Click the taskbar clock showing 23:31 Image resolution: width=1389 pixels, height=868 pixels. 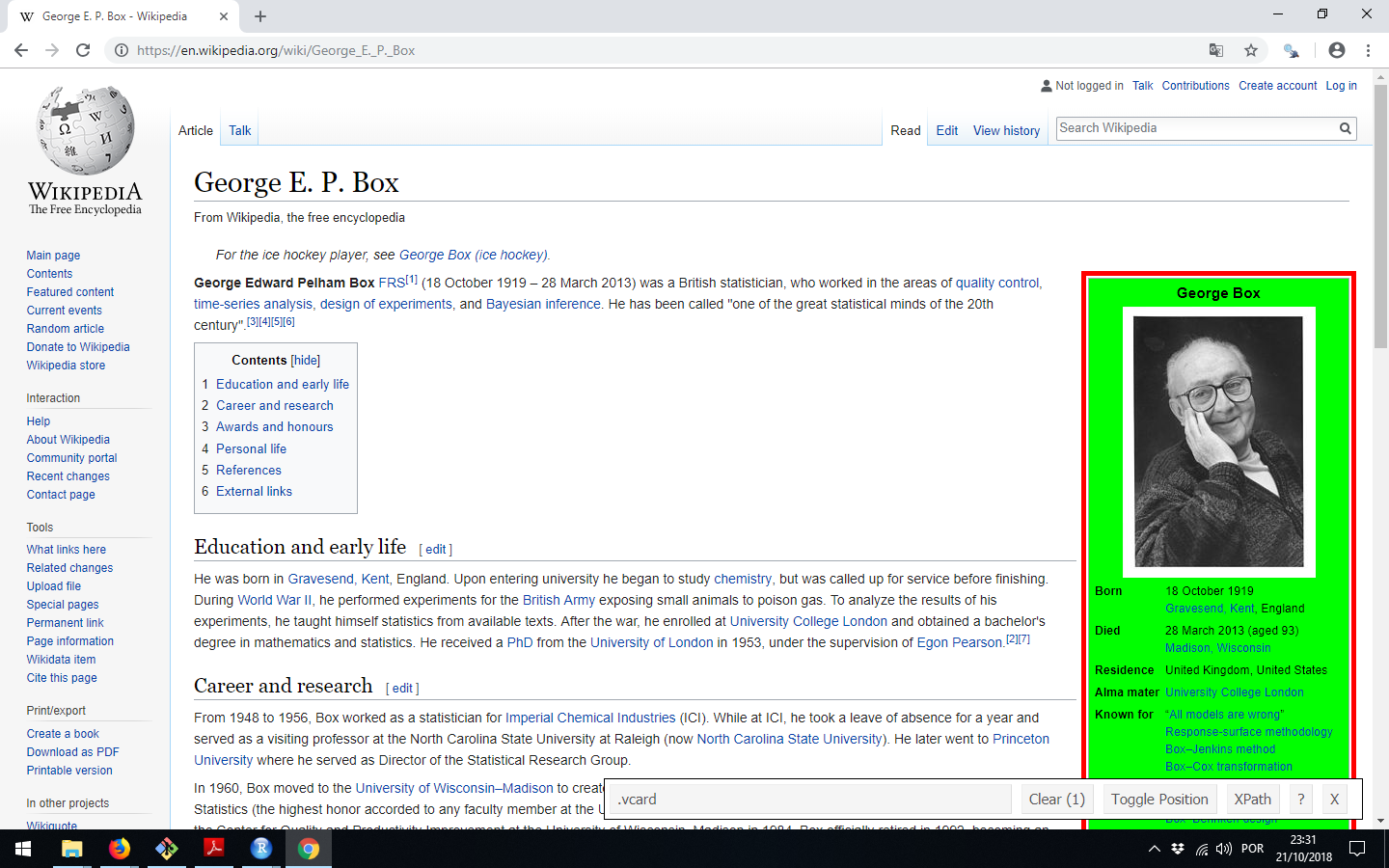1303,849
